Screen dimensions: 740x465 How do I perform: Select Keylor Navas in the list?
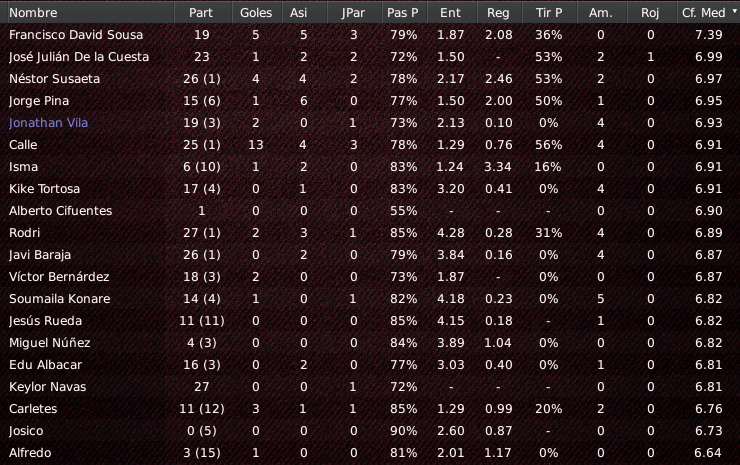370,387
